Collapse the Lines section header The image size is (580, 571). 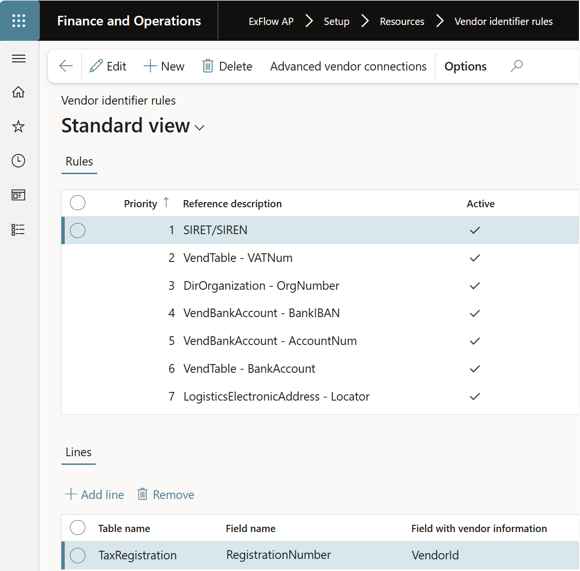pos(78,452)
